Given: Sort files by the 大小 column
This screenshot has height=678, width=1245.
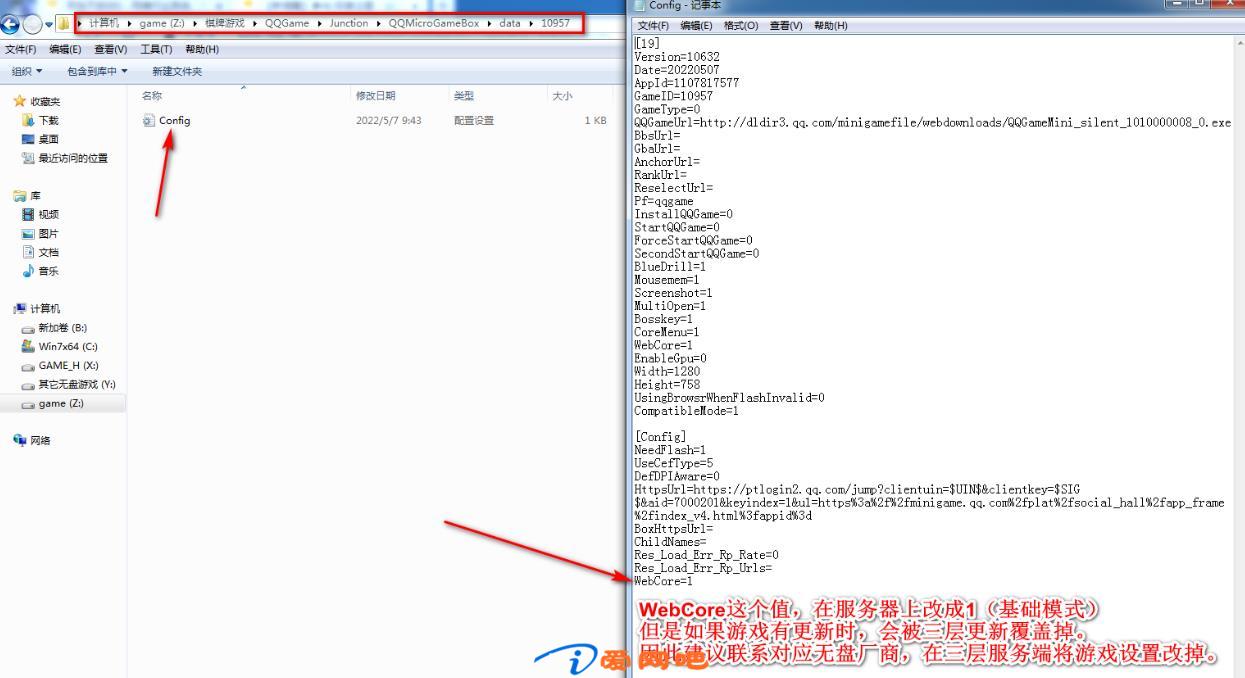Looking at the screenshot, I should [x=562, y=96].
